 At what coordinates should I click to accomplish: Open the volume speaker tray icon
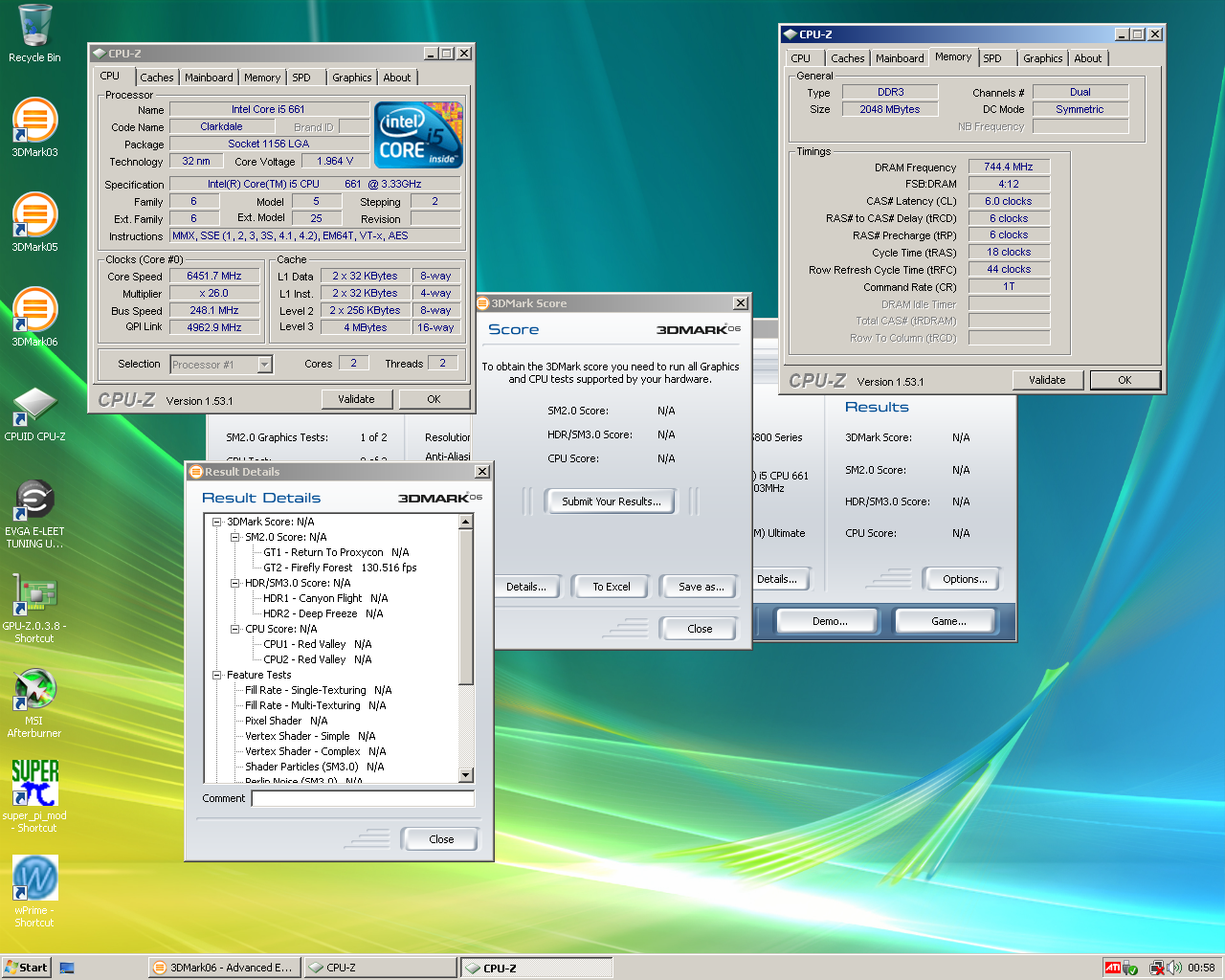click(1174, 968)
